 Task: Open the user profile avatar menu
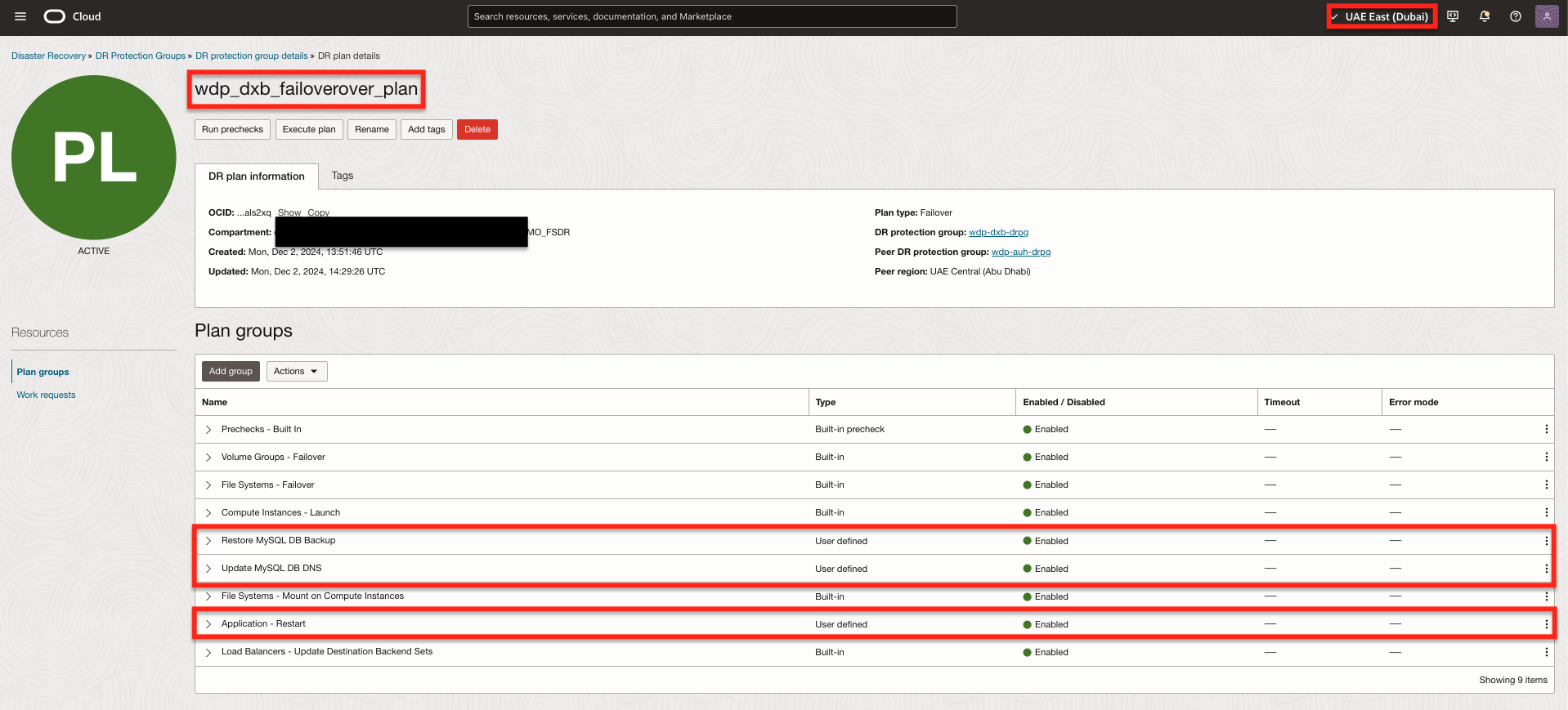1547,16
